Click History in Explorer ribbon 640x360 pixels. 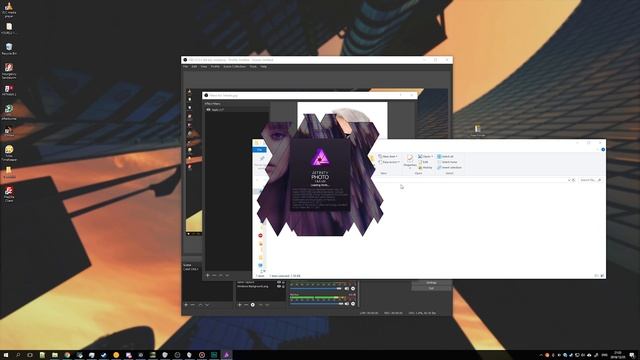[x=425, y=167]
